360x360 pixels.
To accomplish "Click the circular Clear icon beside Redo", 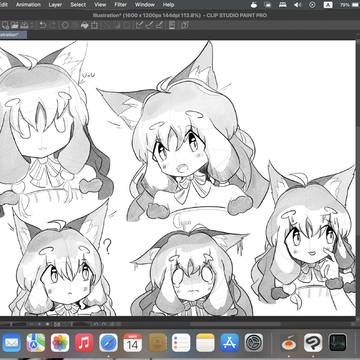I will (x=65, y=25).
